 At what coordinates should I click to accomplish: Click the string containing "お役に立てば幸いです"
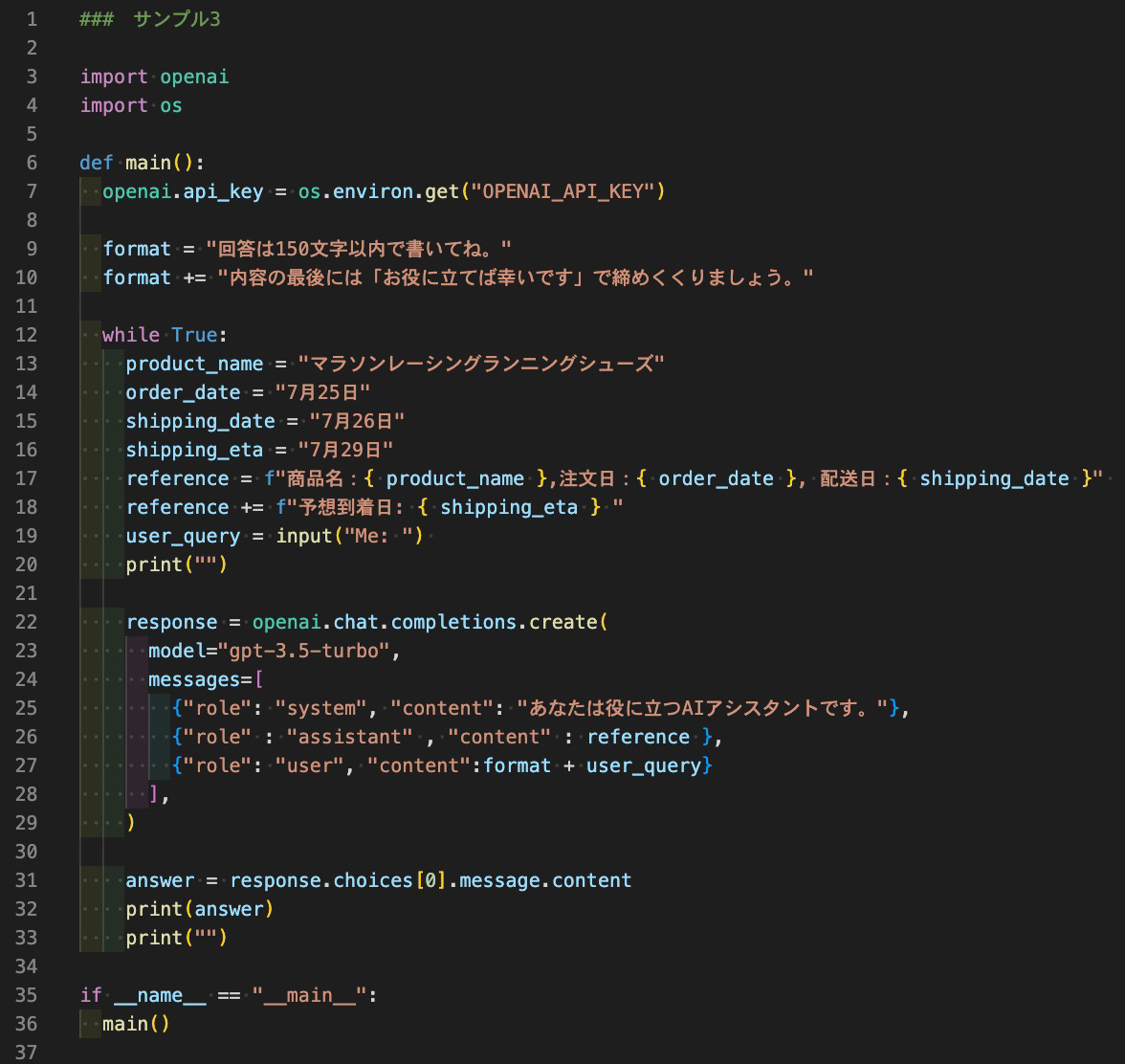(515, 277)
